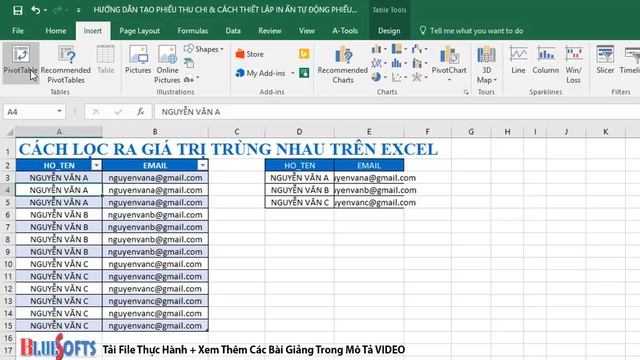Expand the PivotChart dropdown arrow

pos(449,80)
